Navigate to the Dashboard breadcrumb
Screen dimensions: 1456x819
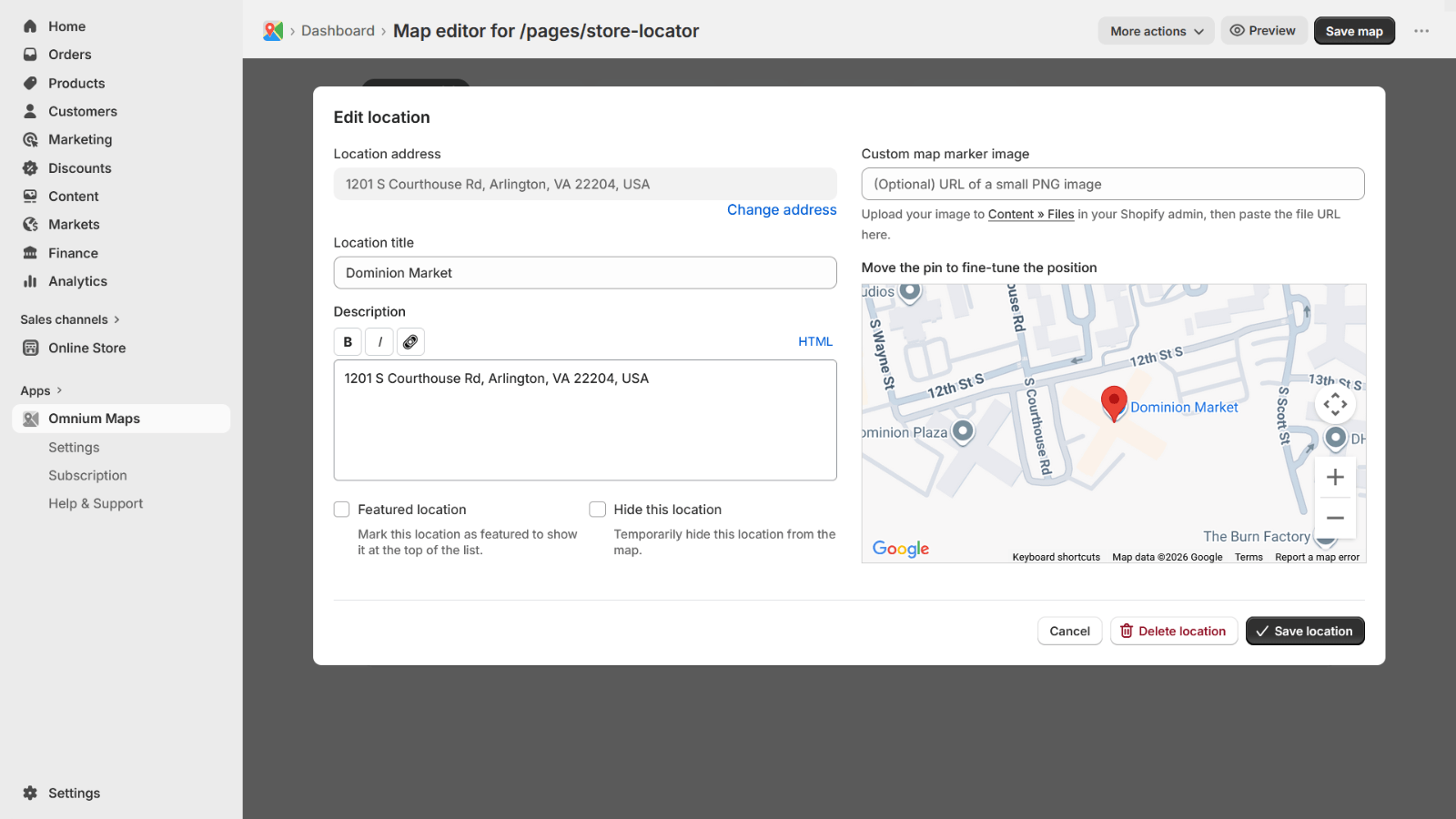(x=338, y=30)
